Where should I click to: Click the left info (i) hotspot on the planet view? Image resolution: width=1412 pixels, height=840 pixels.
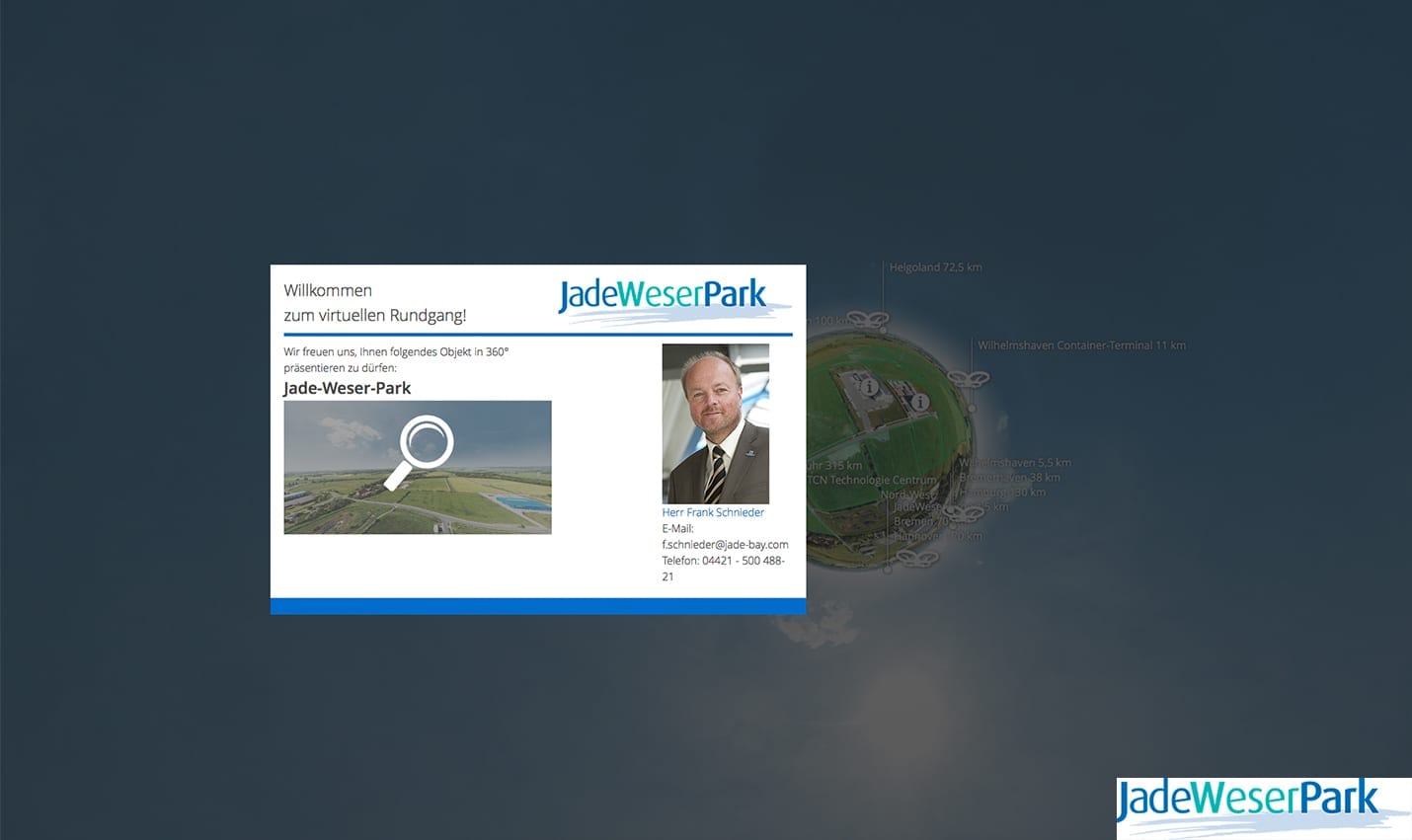868,389
